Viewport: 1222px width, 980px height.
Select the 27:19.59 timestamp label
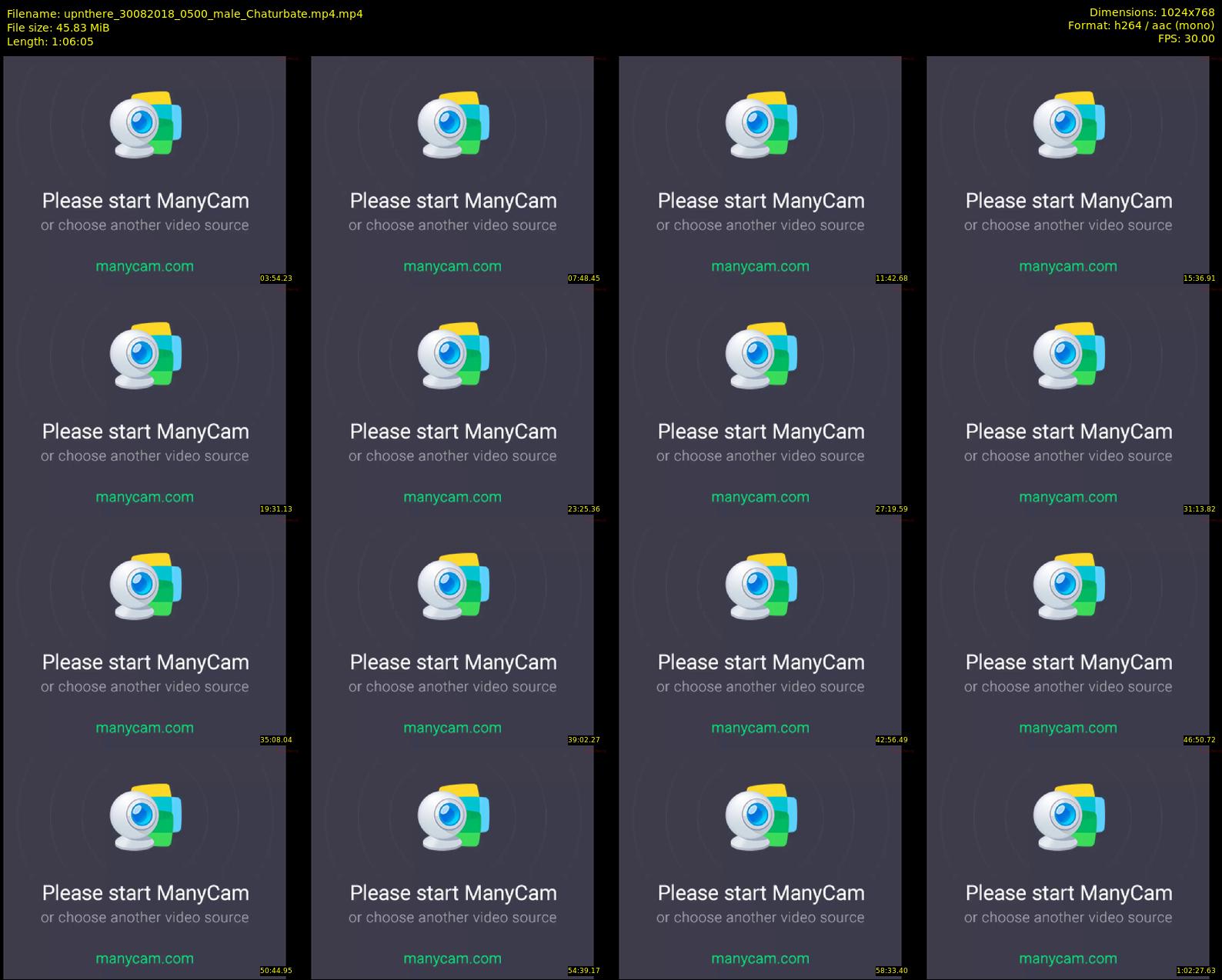coord(892,509)
